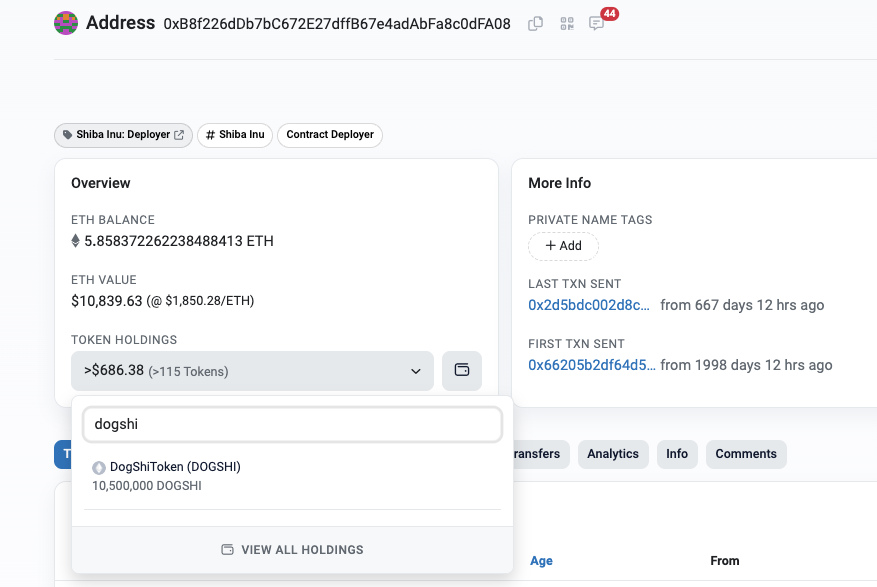877x587 pixels.
Task: Click the $10,839.63 ETH value text
Action: [x=107, y=301]
